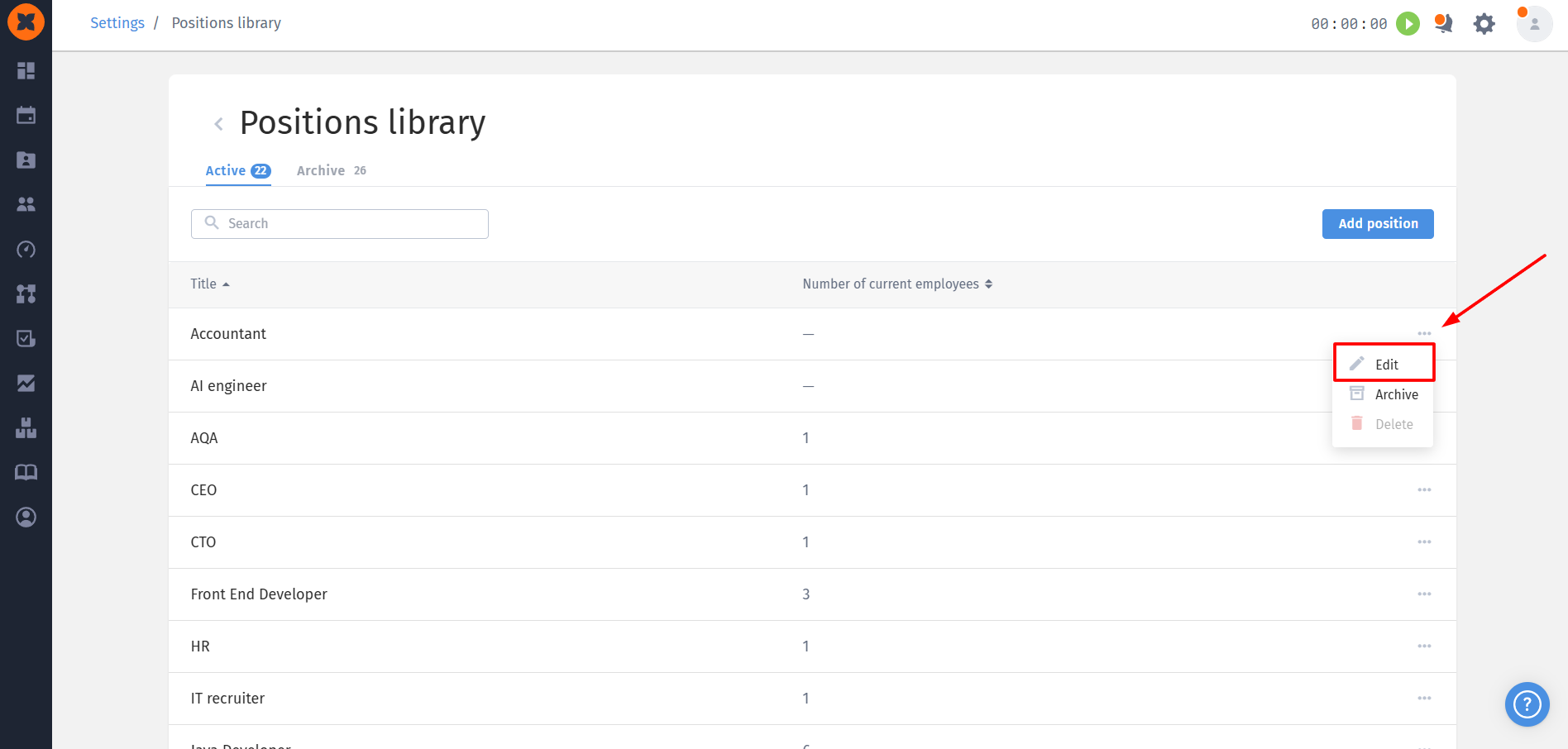This screenshot has width=1568, height=749.
Task: Focus the Search input field
Action: coord(340,224)
